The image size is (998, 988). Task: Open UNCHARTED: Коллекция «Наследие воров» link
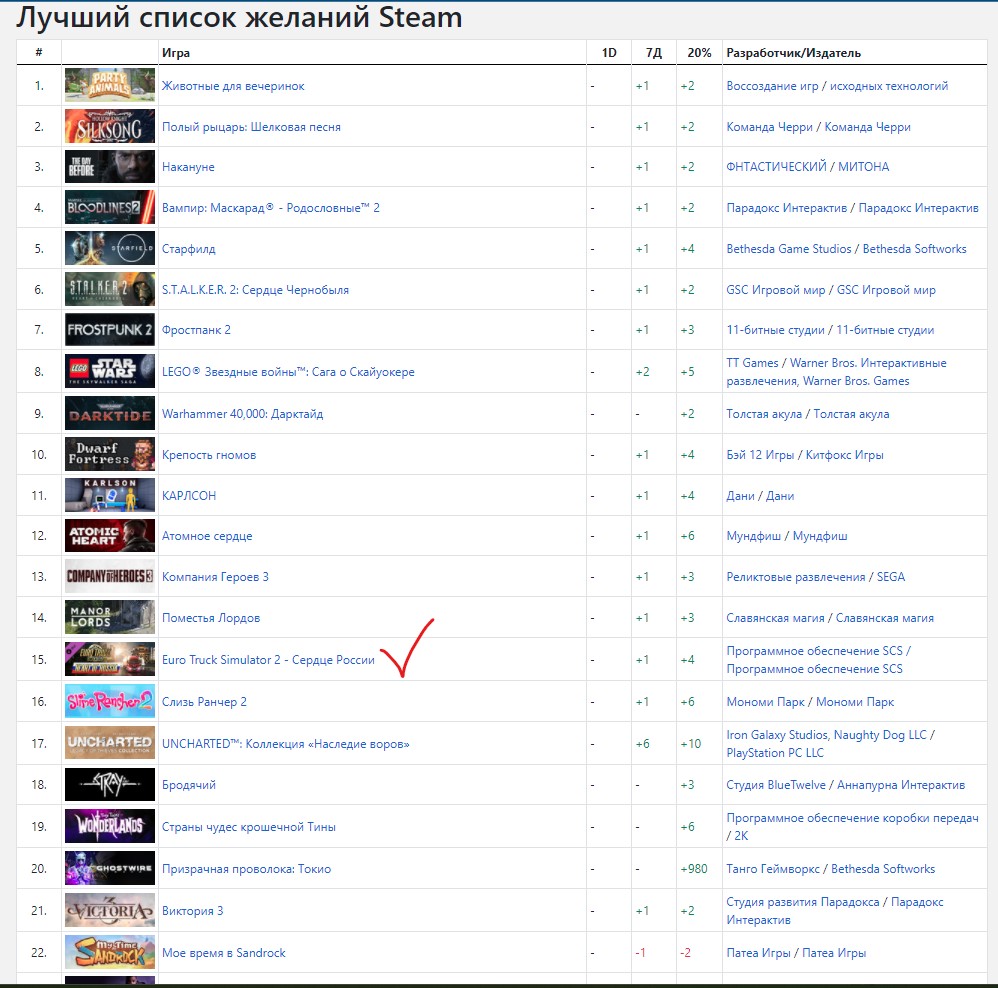pyautogui.click(x=286, y=744)
